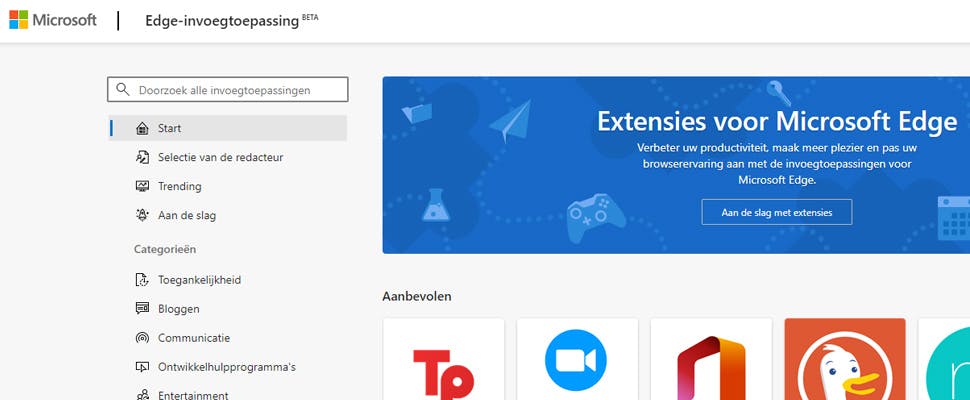Open the red Tp extension card
970x400 pixels.
(444, 359)
